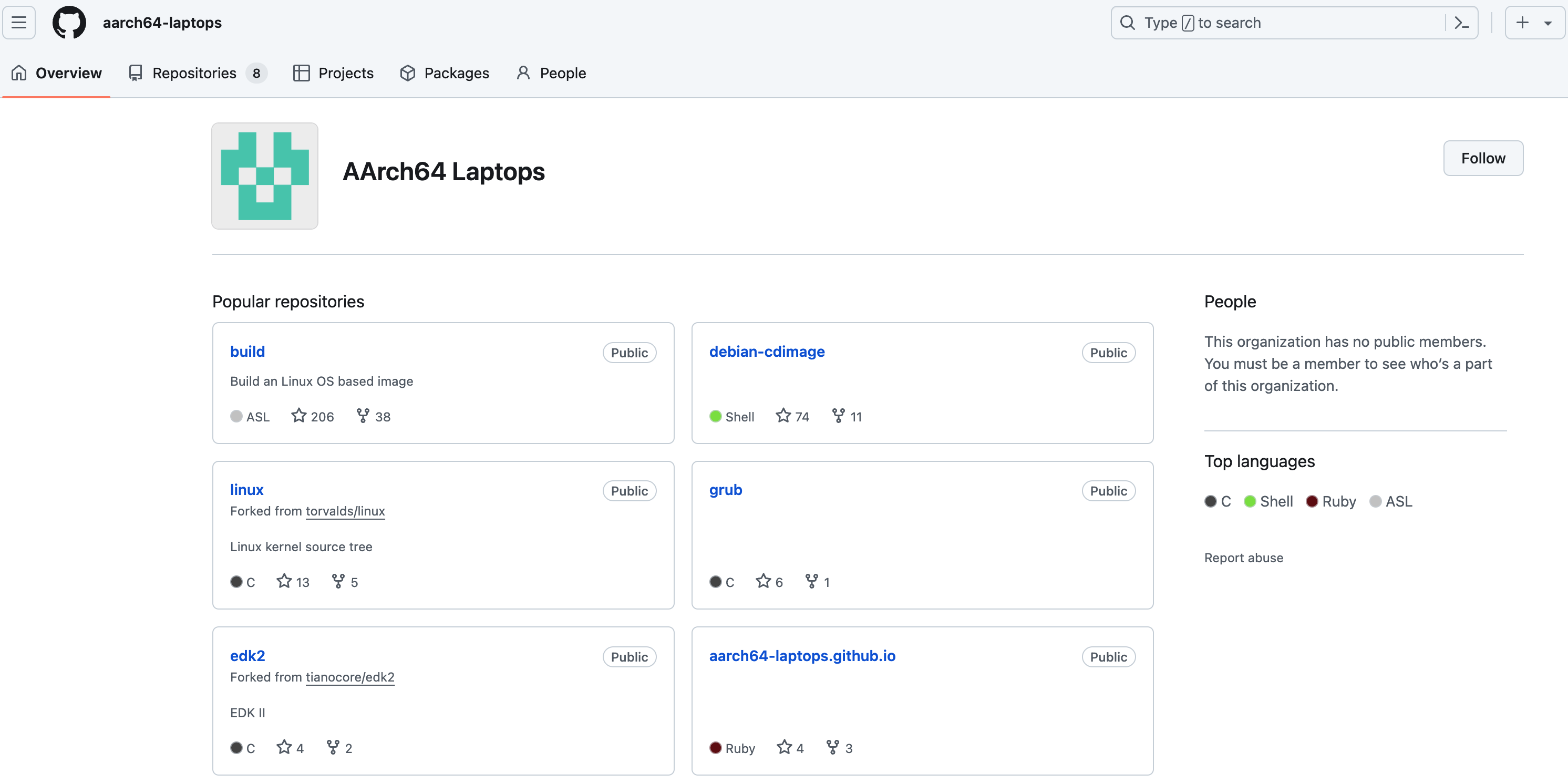Click the Shell language dot on debian-cdimage
1568x784 pixels.
click(715, 416)
